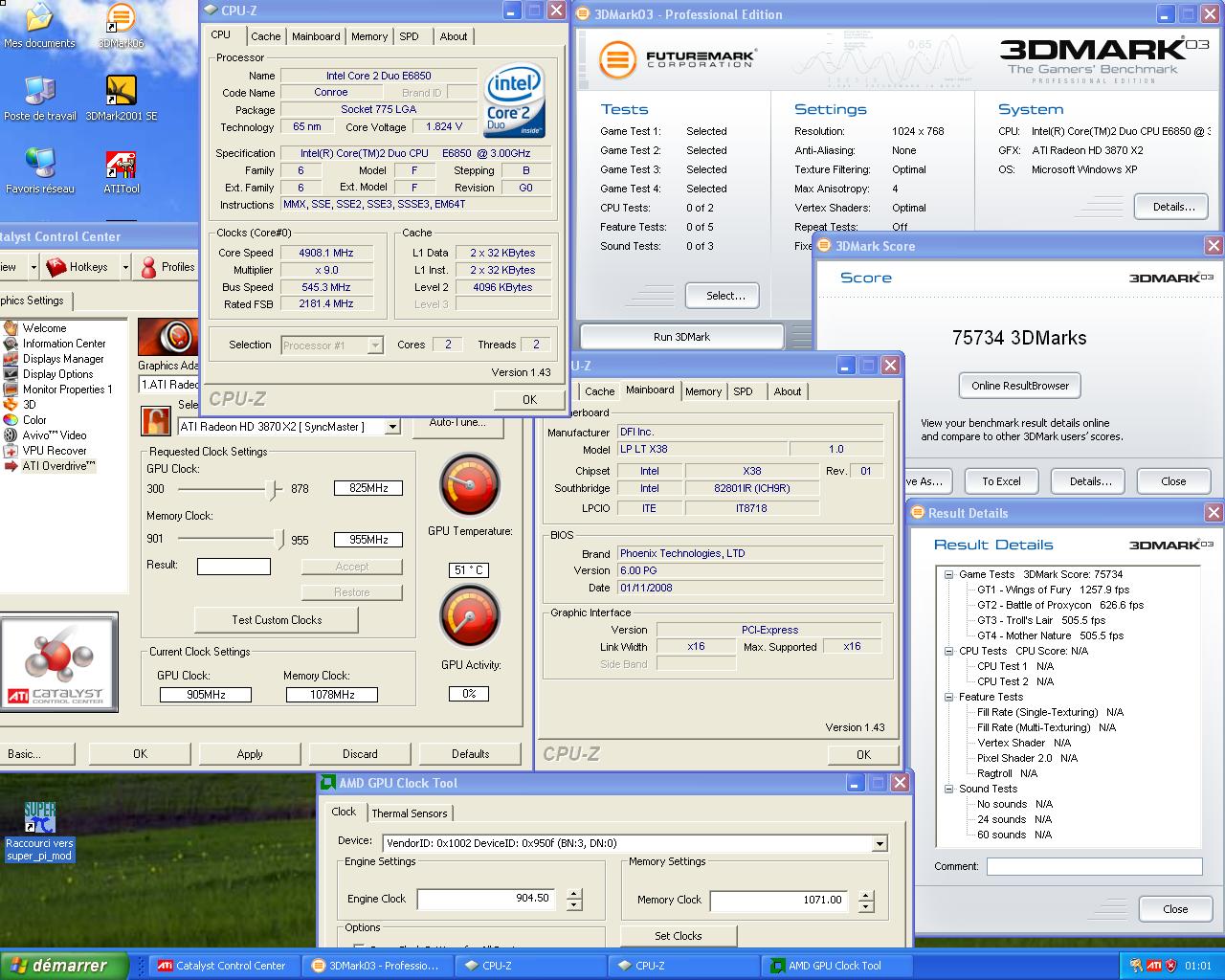Viewport: 1225px width, 980px height.
Task: Open Poste de travail icon
Action: (x=39, y=98)
